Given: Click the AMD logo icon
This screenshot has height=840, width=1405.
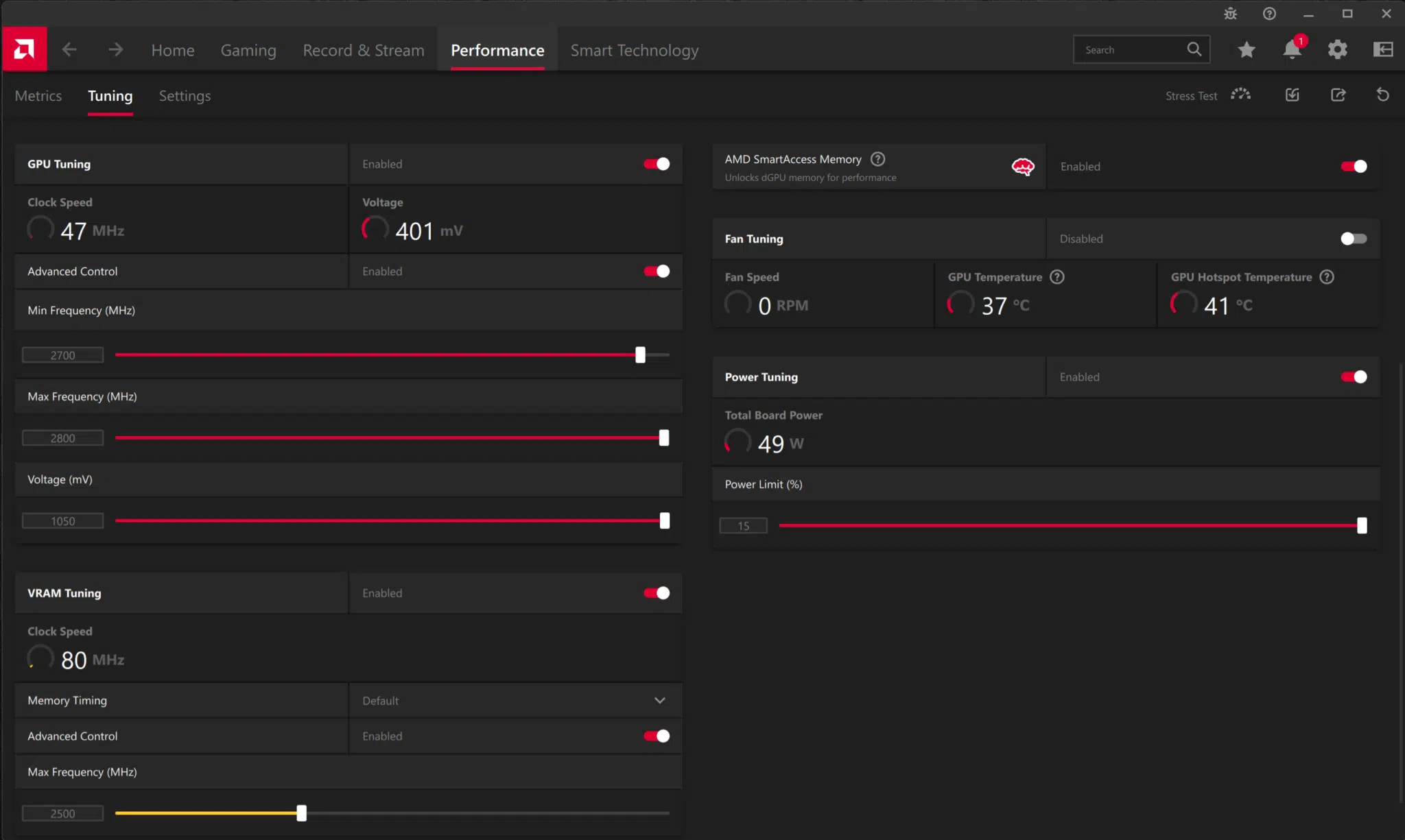Looking at the screenshot, I should tap(24, 49).
